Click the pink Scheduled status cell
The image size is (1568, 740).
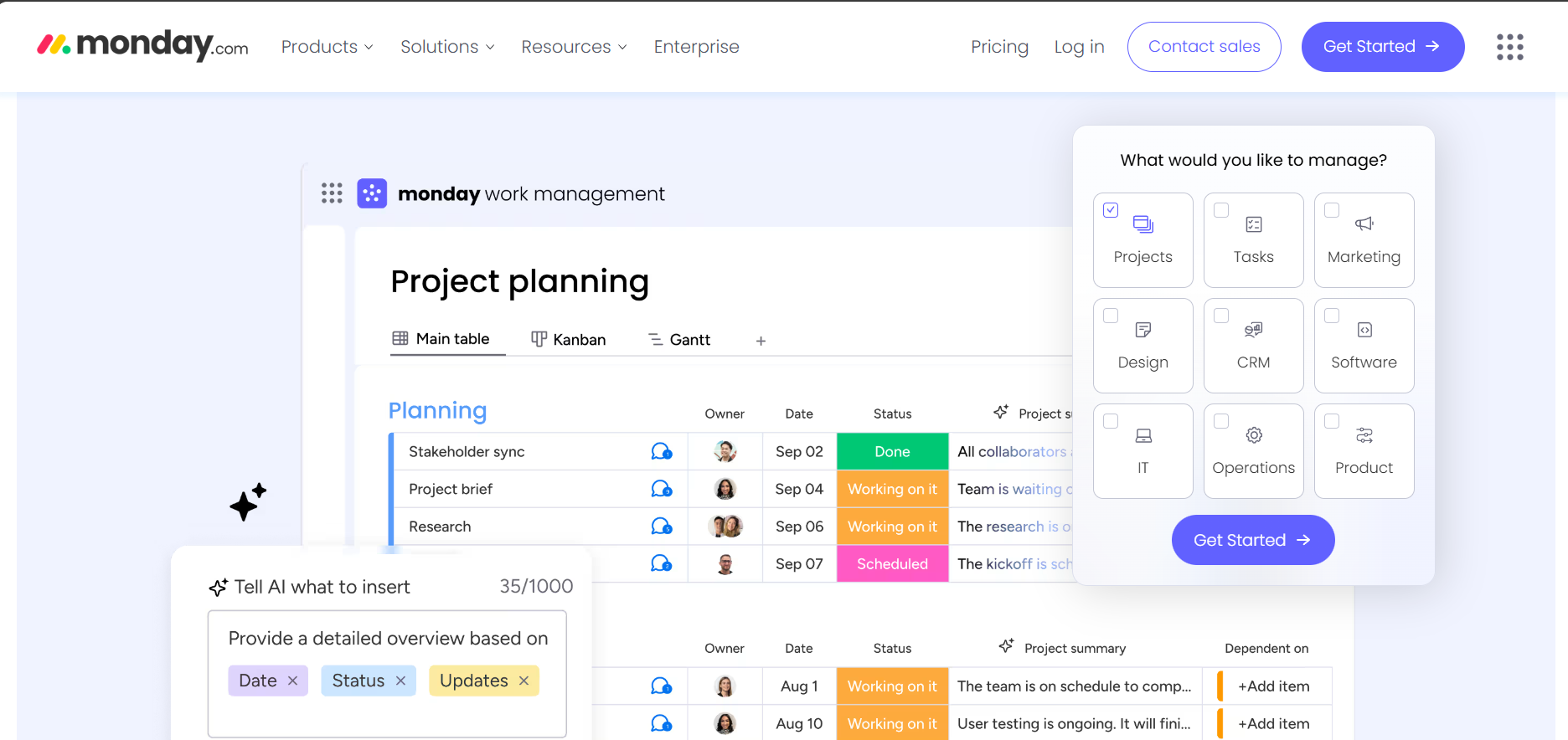click(x=892, y=564)
